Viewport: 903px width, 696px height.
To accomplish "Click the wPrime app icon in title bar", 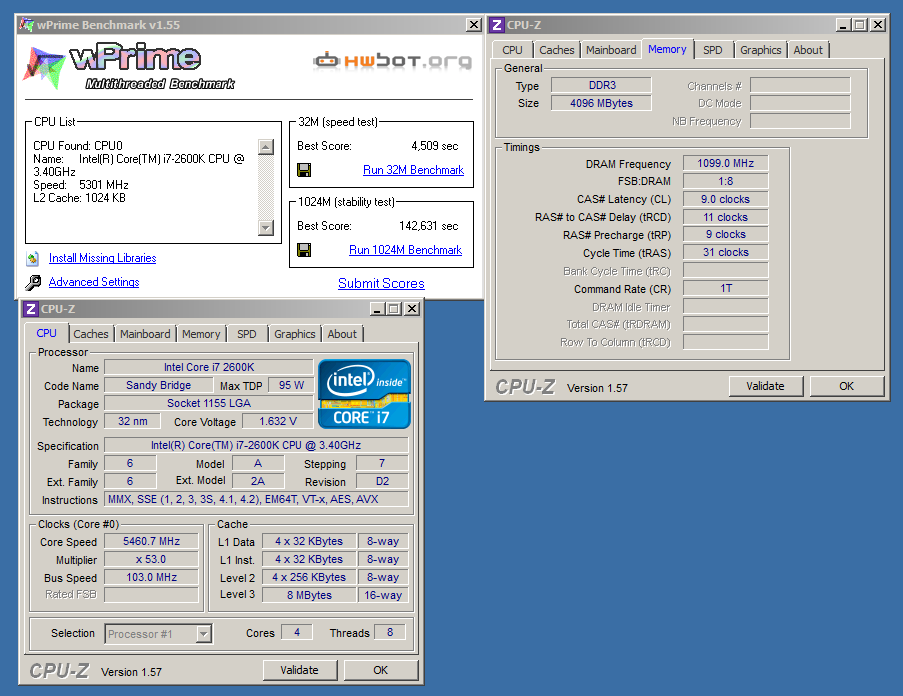I will [x=26, y=25].
